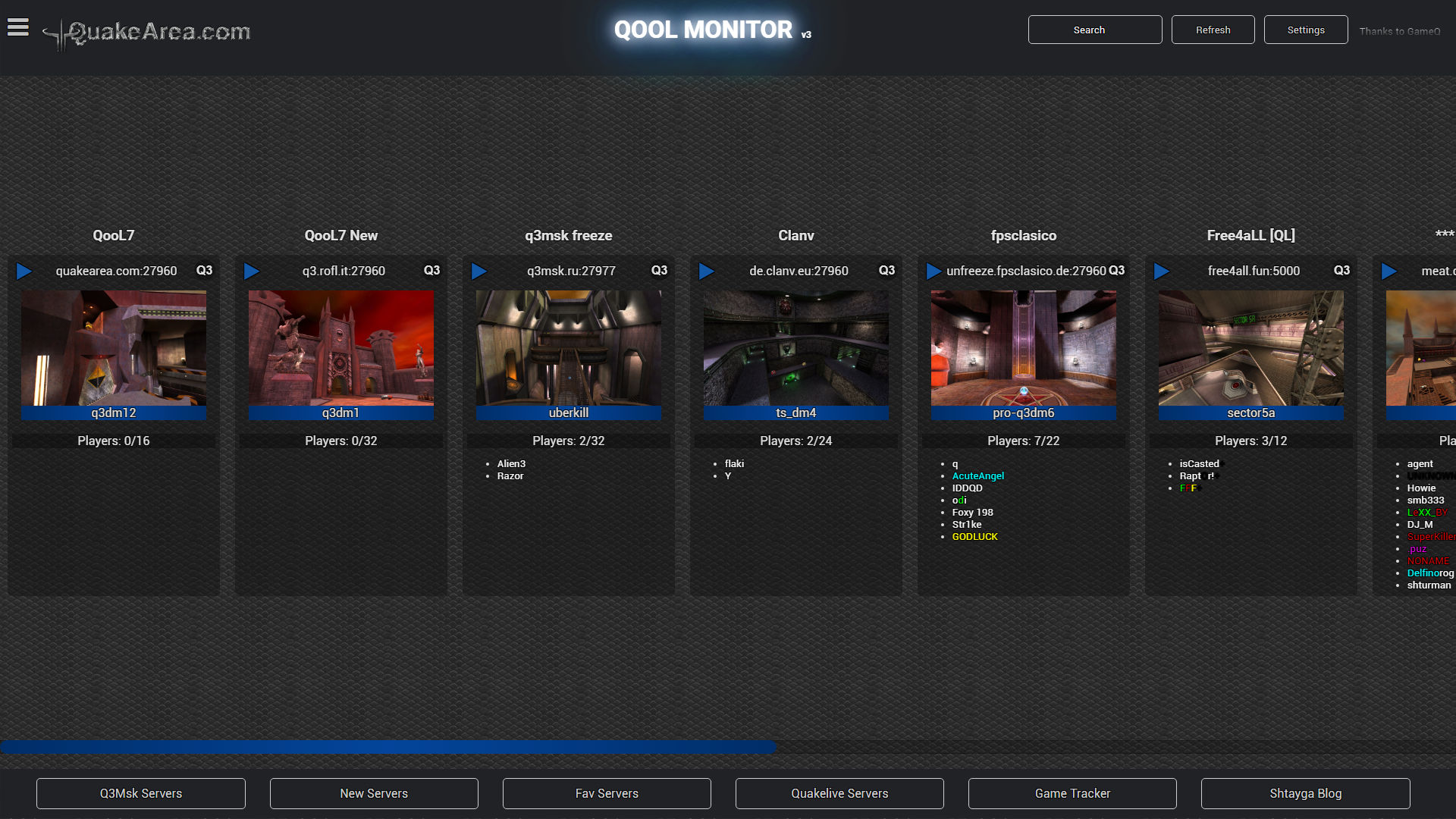Play arrow for unfreeze.fpsclasico.de server
The height and width of the screenshot is (819, 1456).
(x=934, y=271)
